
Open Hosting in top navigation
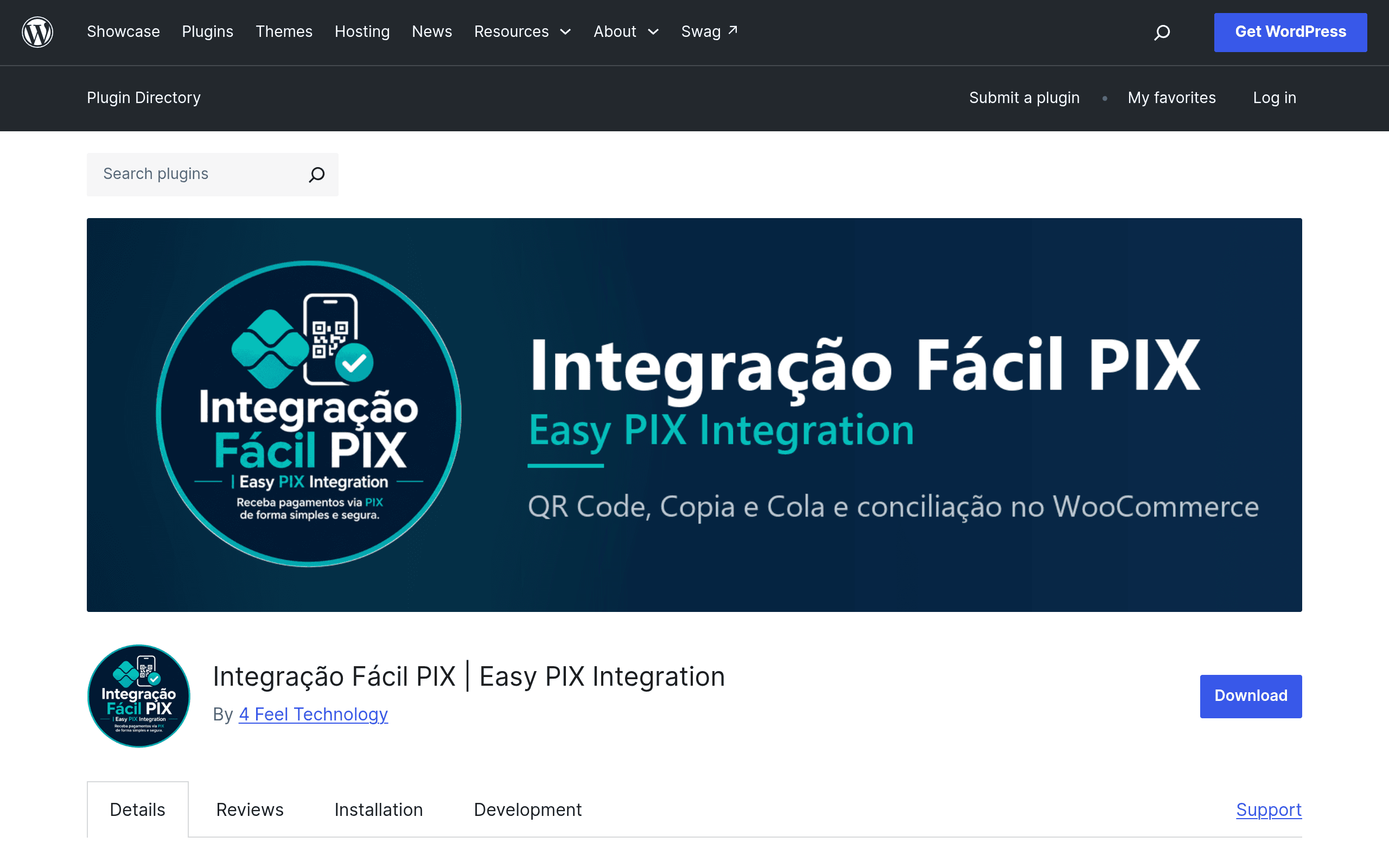point(362,31)
